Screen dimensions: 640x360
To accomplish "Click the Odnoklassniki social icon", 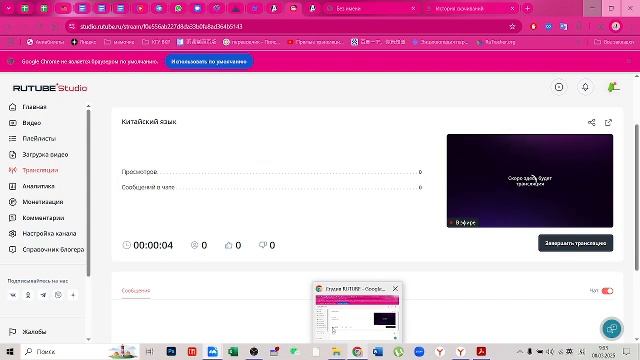I will [x=28, y=295].
